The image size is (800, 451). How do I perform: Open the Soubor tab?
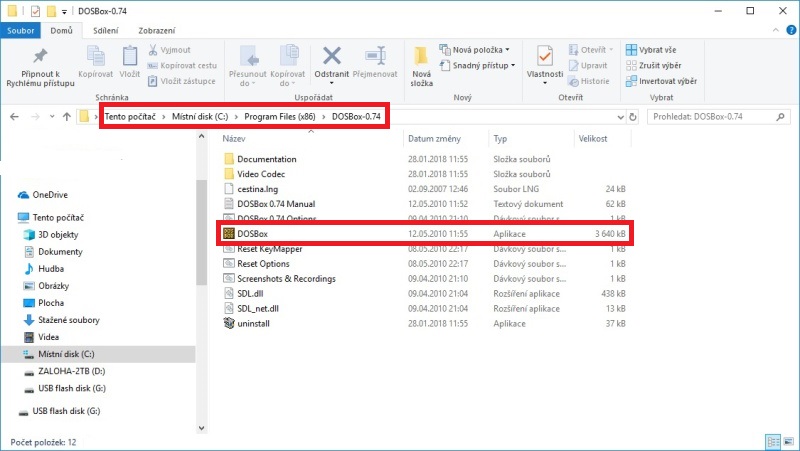pos(20,31)
